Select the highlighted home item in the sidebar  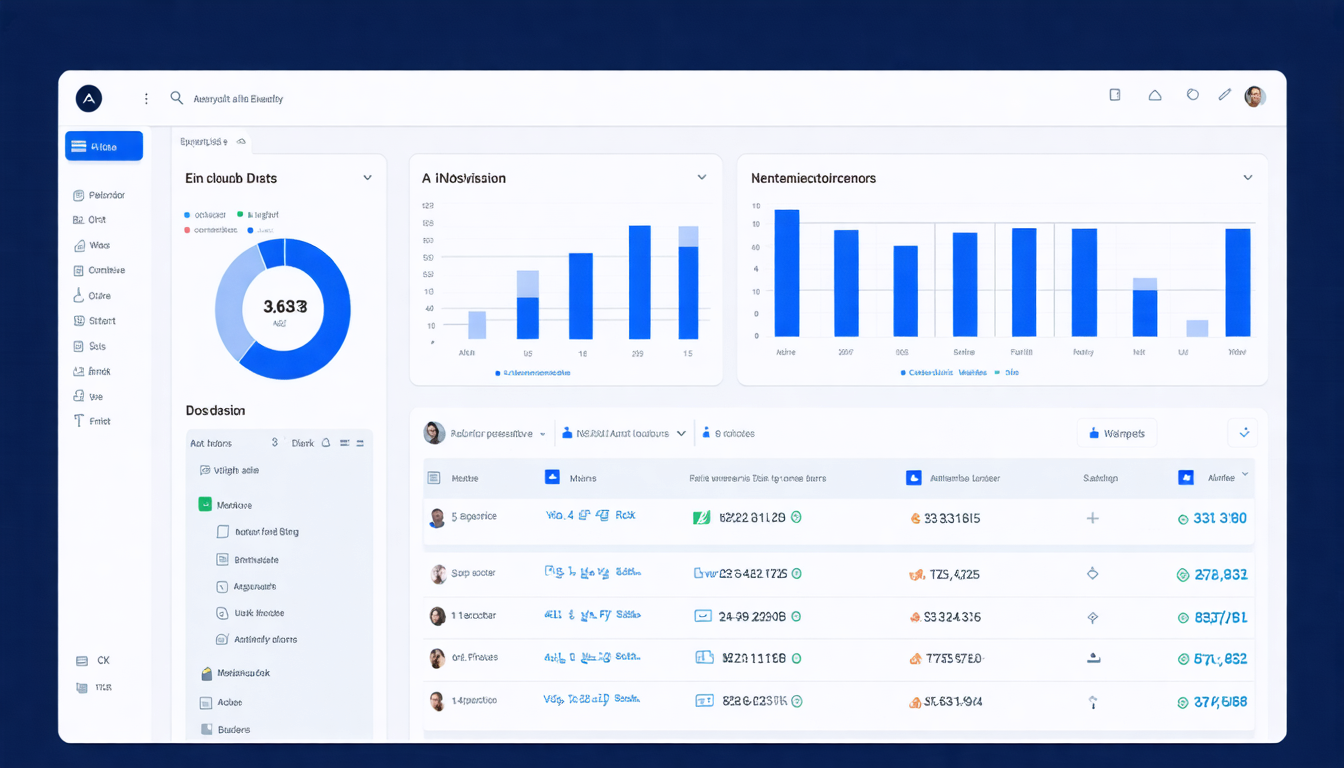[x=103, y=145]
